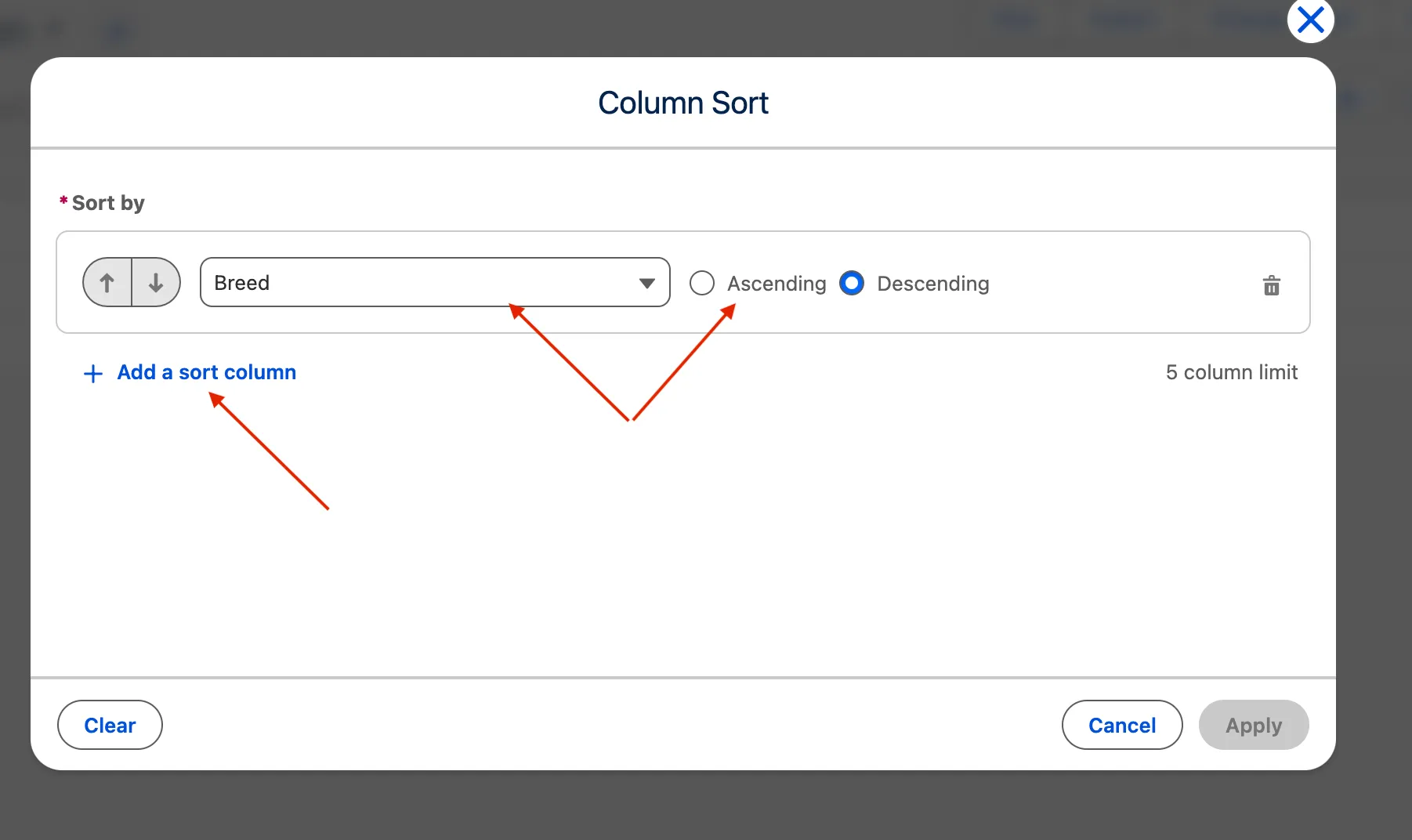
Task: Move the Breed sort row up
Action: 107,282
